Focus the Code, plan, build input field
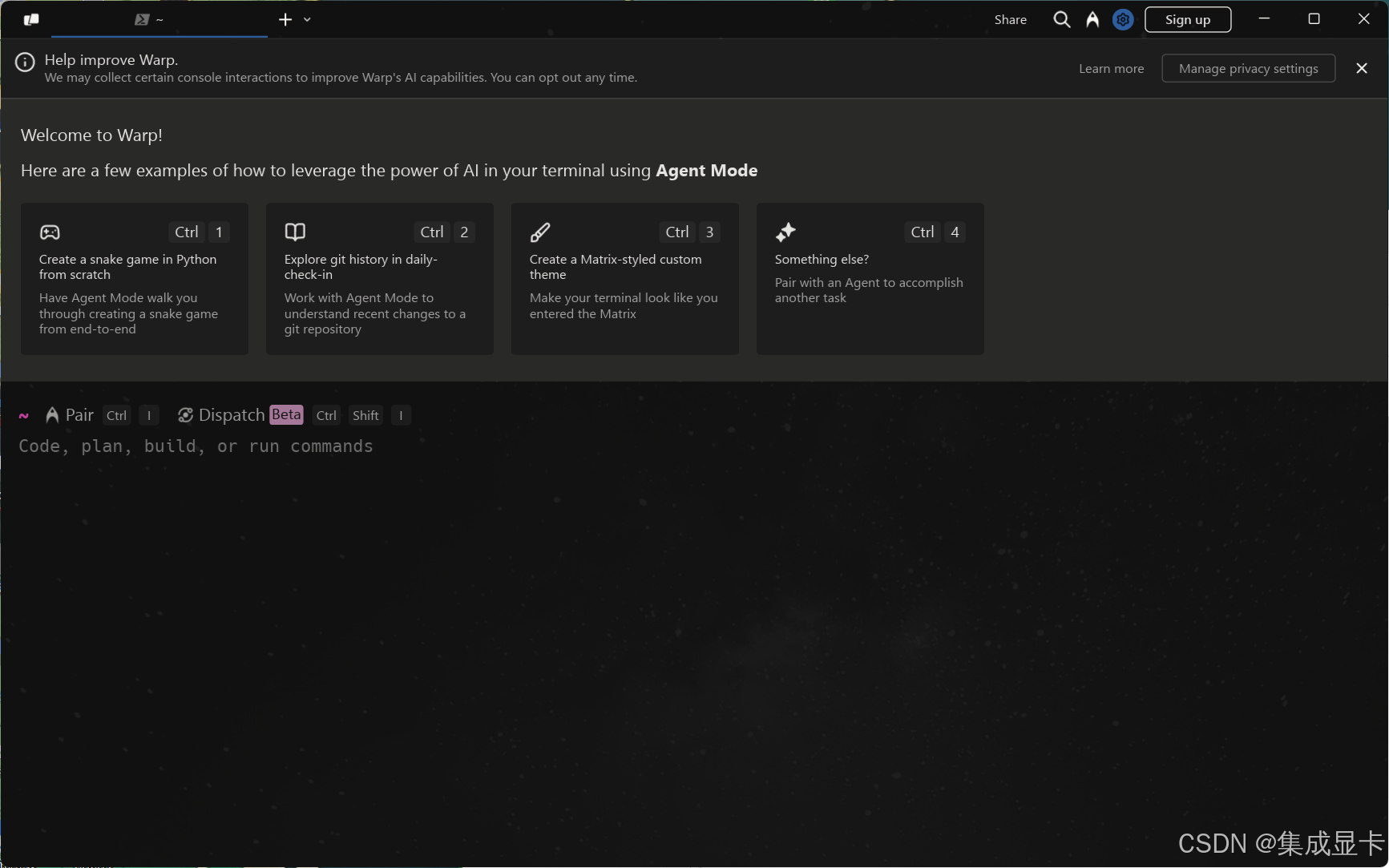Viewport: 1389px width, 868px height. coord(694,446)
